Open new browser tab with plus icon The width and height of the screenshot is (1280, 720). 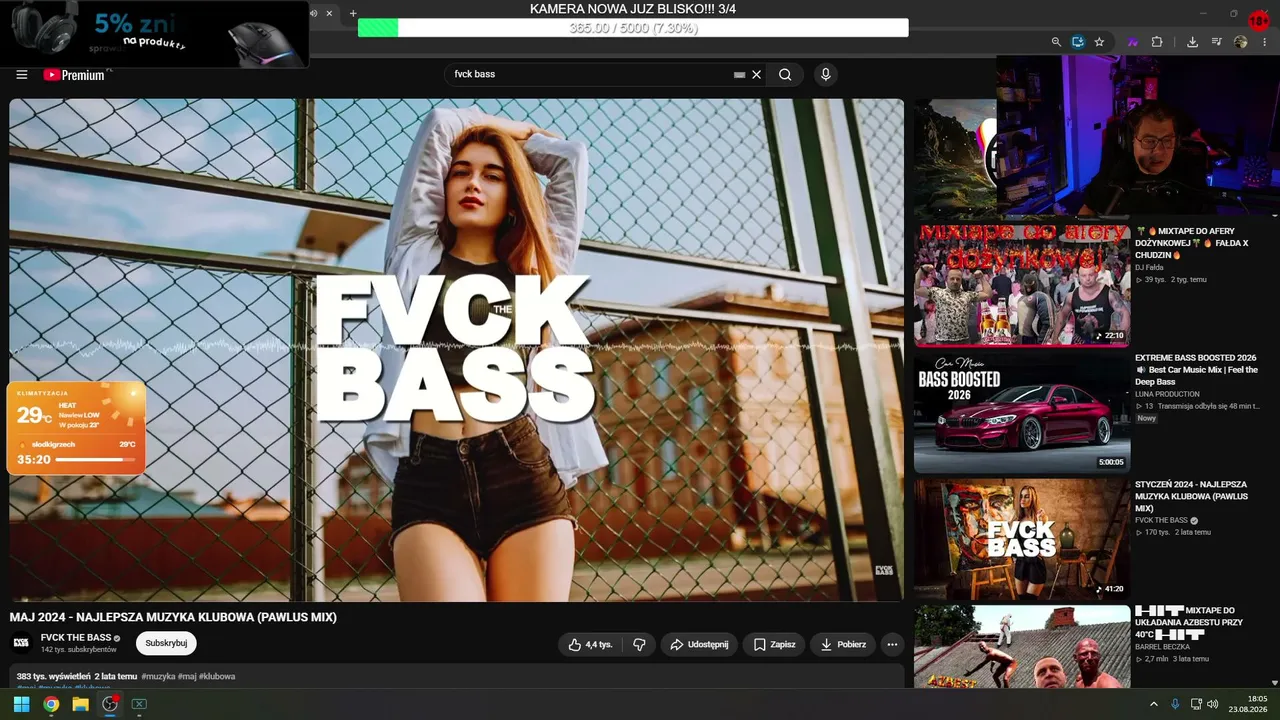point(353,13)
